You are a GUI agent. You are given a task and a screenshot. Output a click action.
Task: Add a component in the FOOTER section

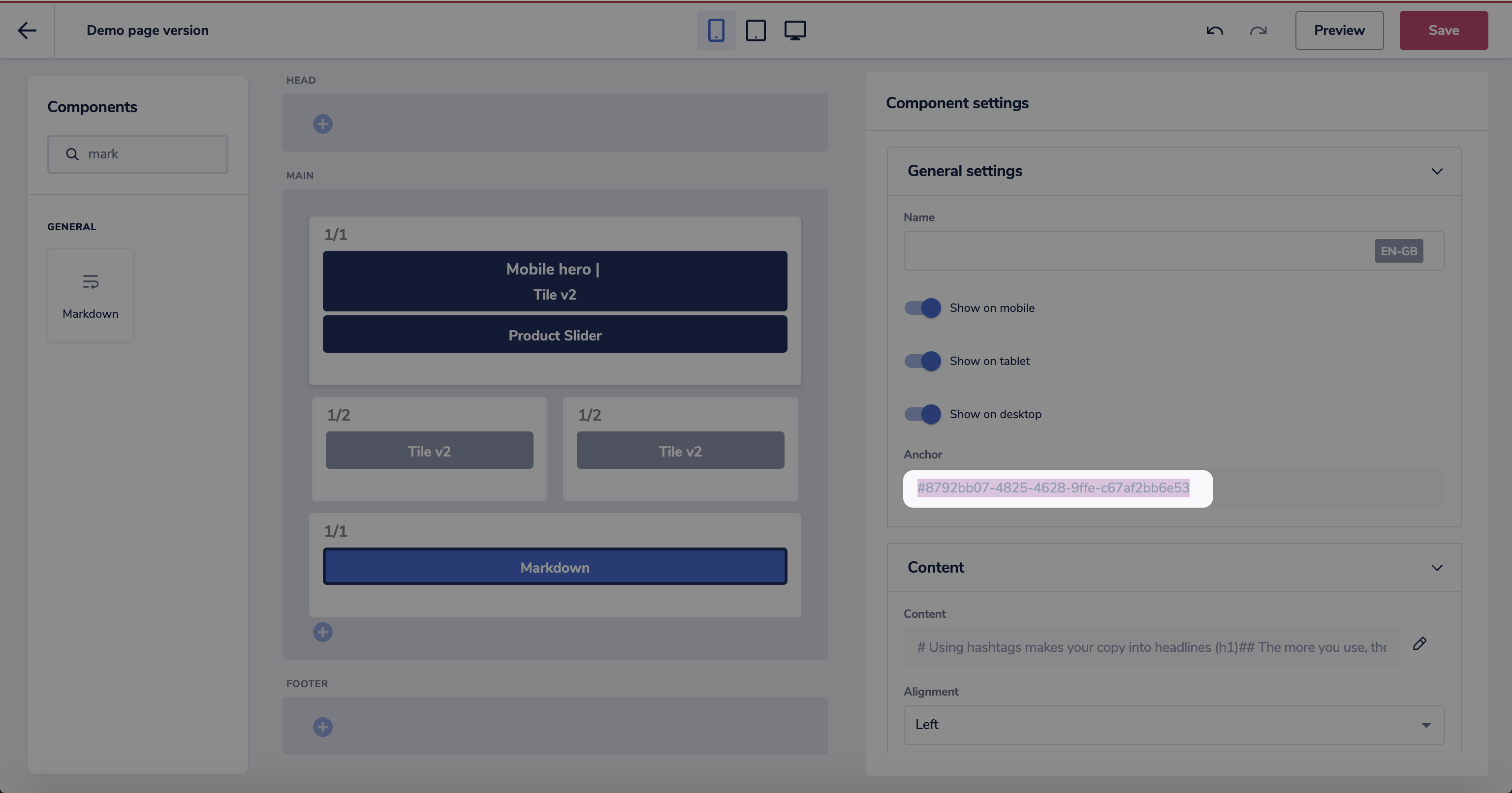(322, 727)
